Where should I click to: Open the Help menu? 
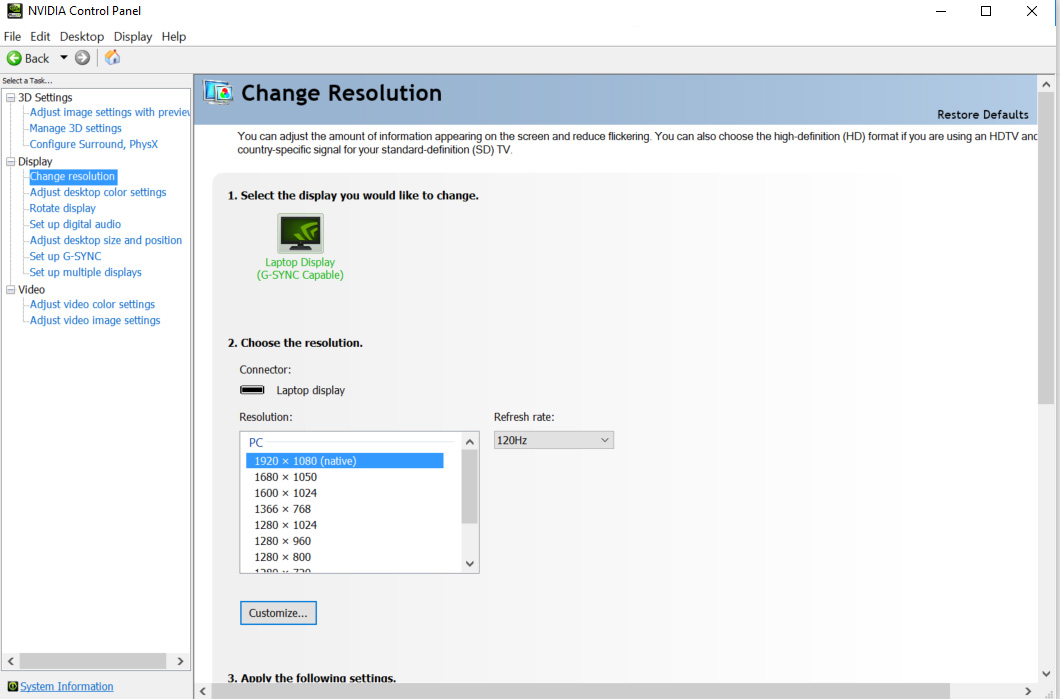pos(174,37)
